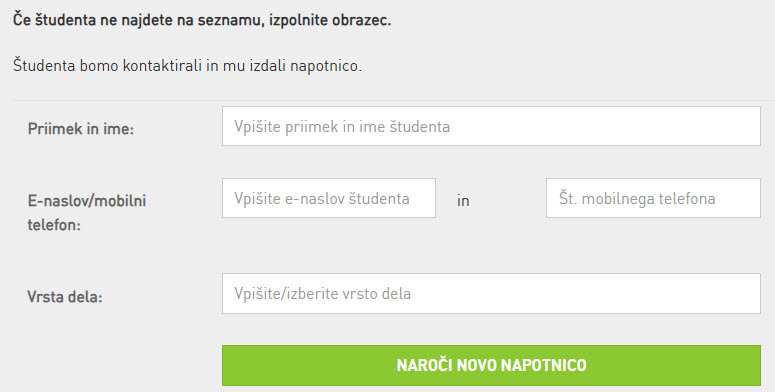Click the word 'in' between contact fields
Image resolution: width=775 pixels, height=392 pixels.
[463, 201]
